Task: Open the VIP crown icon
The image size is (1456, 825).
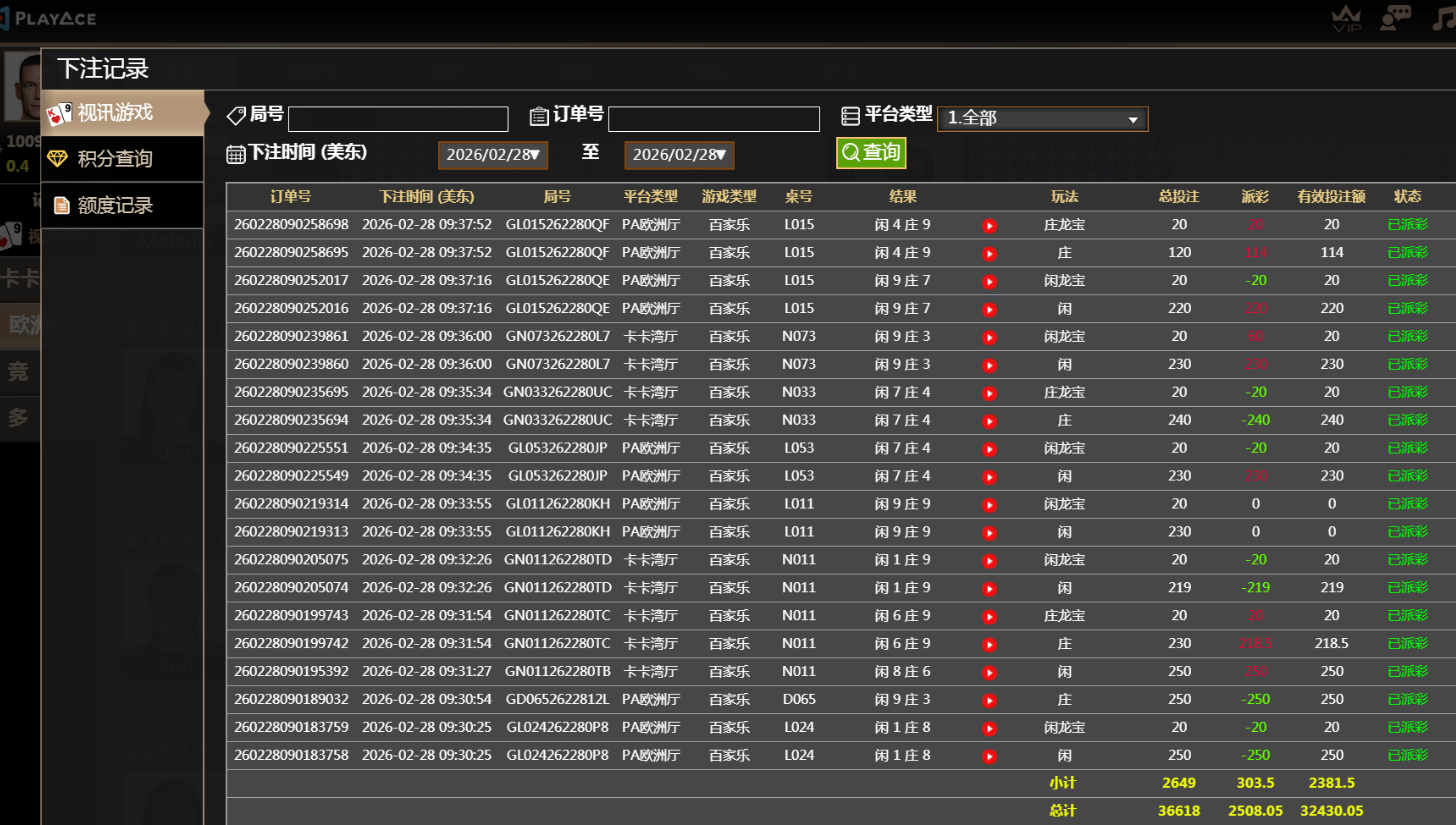Action: (1348, 17)
